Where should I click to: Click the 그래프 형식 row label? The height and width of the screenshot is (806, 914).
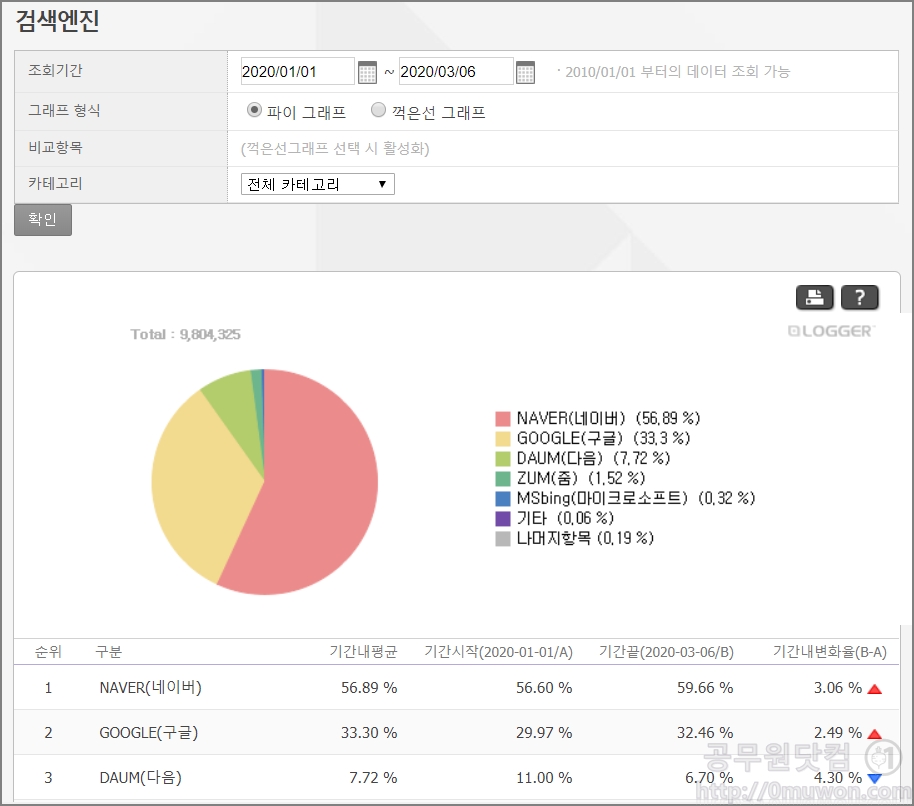[64, 110]
